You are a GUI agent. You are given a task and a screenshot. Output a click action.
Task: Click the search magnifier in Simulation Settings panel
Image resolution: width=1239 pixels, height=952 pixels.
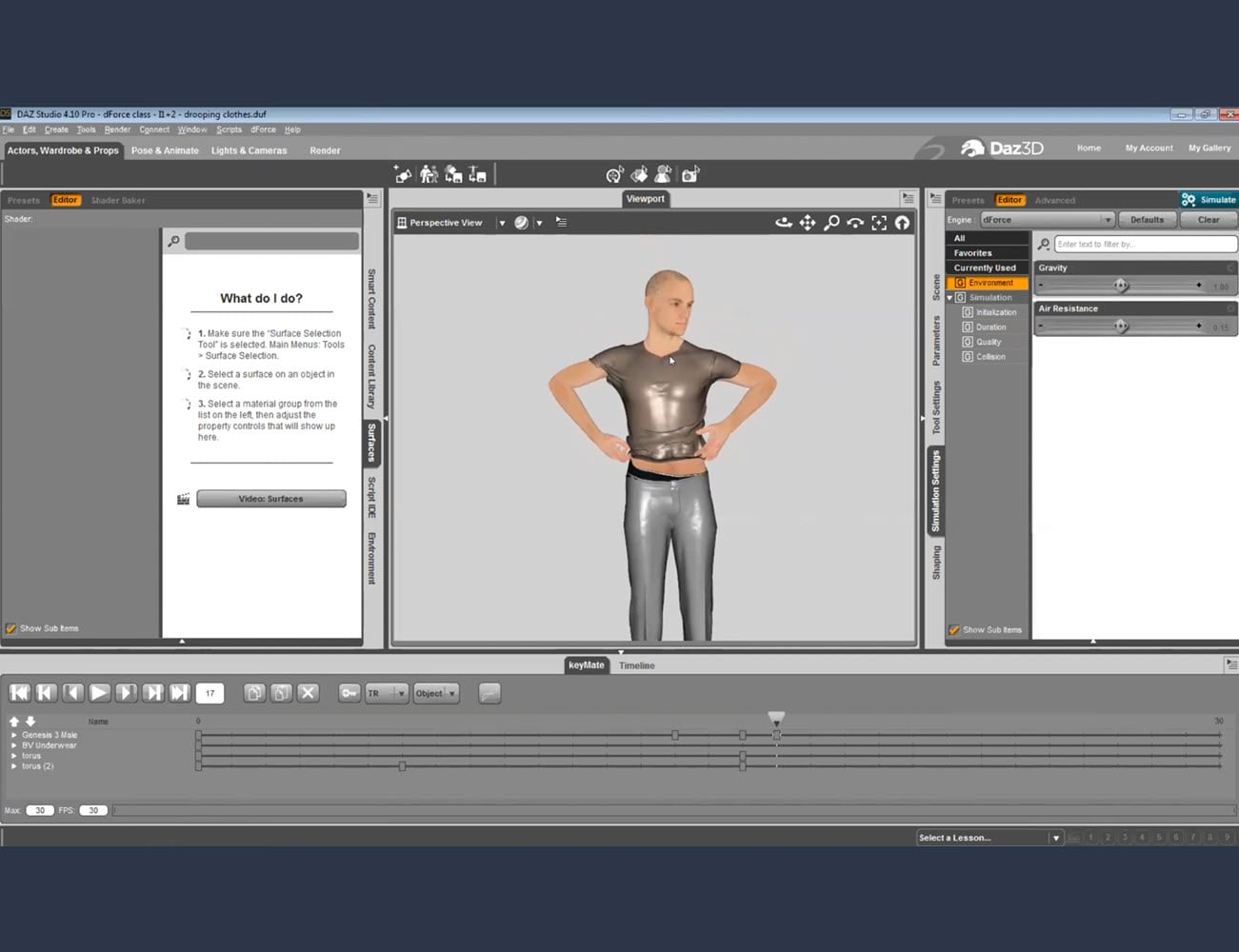[1043, 244]
